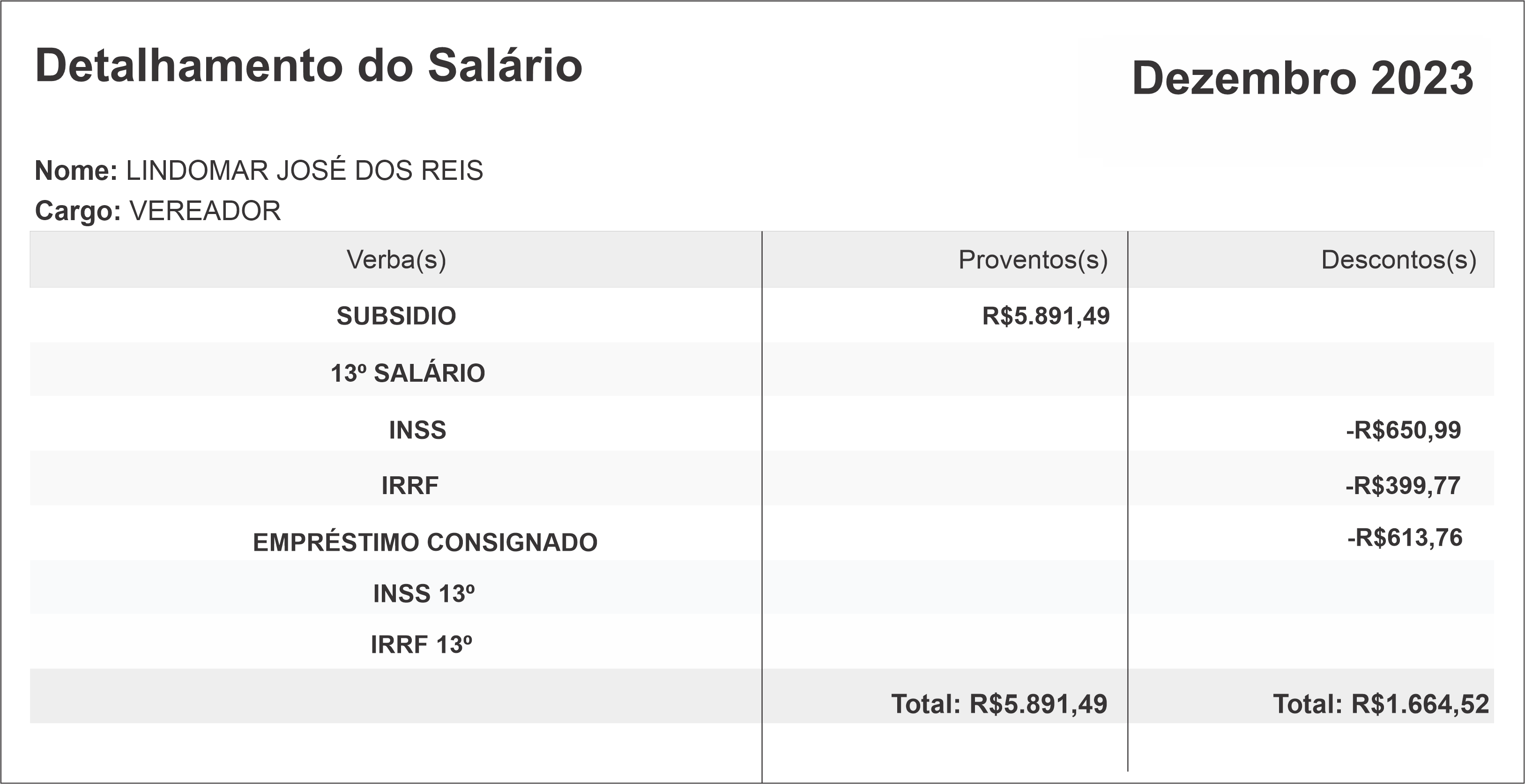Click the name LINDOMAR JOSÉ DOS REIS
The width and height of the screenshot is (1525, 784).
pos(304,170)
